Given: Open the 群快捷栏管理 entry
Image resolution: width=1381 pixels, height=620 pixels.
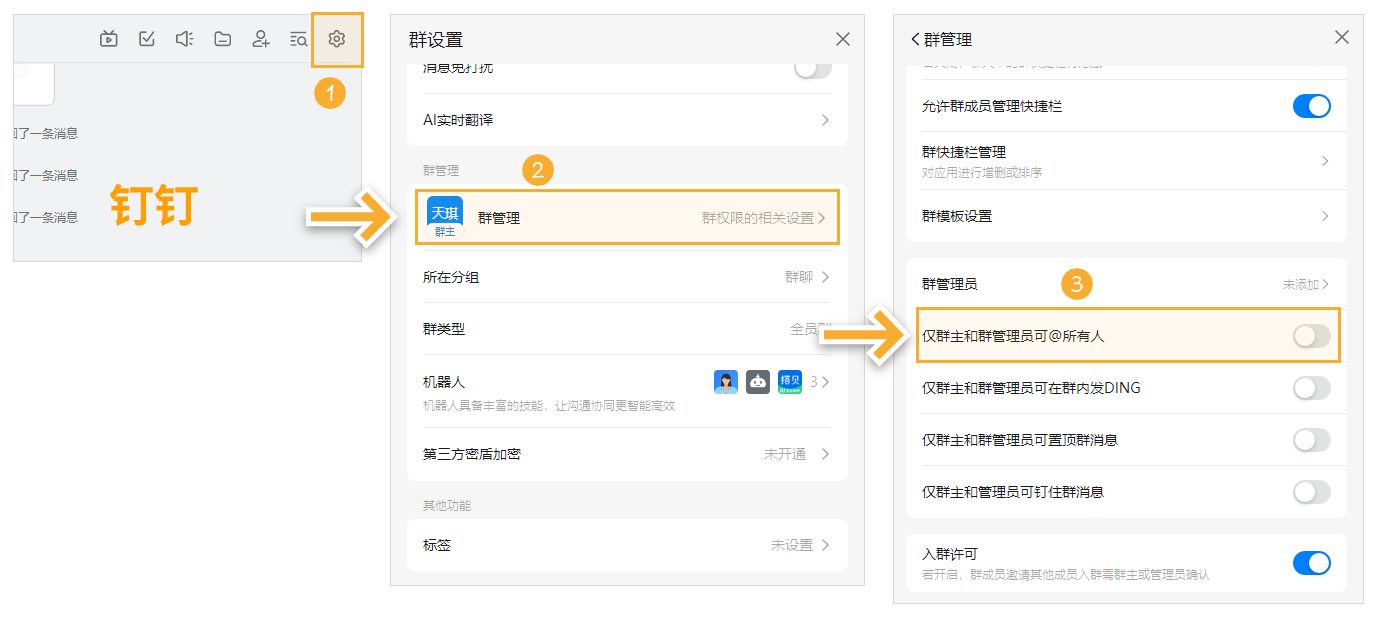Looking at the screenshot, I should coord(1125,161).
